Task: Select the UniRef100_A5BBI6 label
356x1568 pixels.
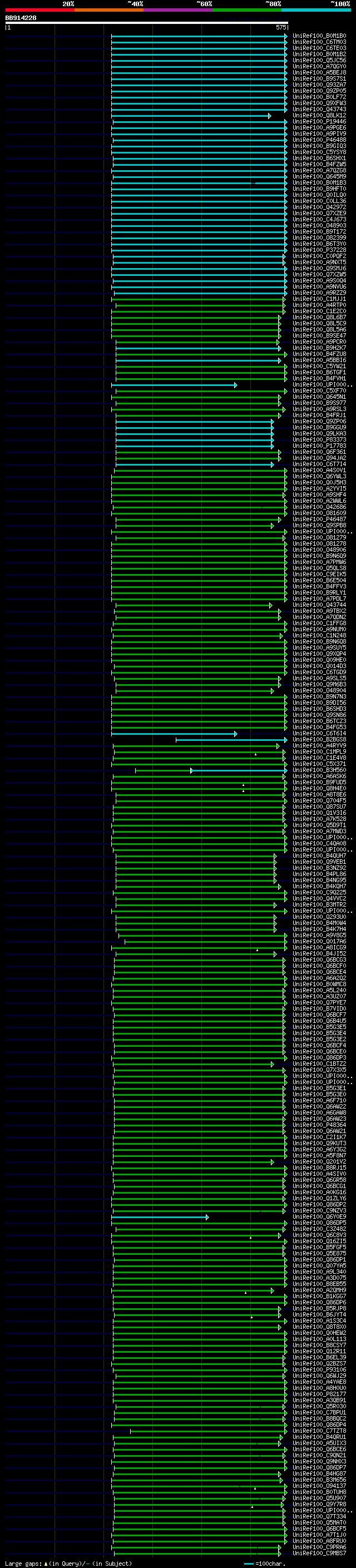Action: (319, 360)
